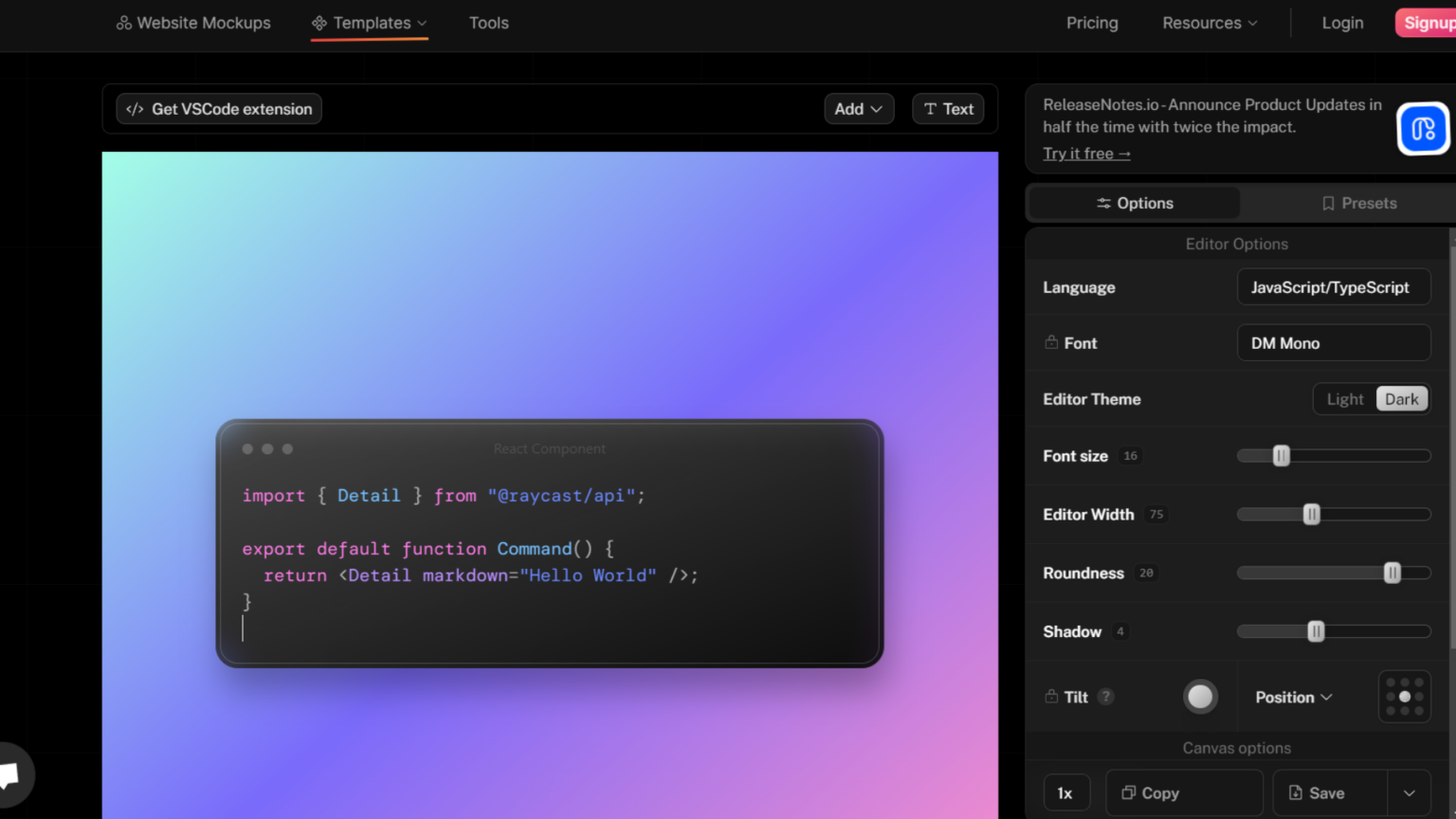Switch editor theme to Light
The image size is (1456, 819).
(1344, 399)
